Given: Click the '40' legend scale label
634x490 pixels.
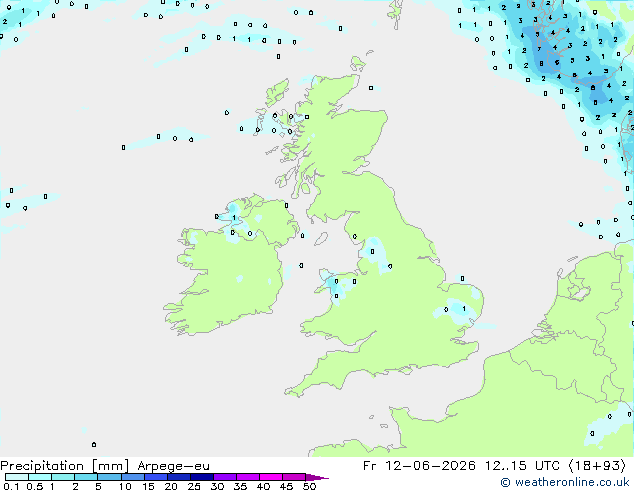Looking at the screenshot, I should [263, 486].
